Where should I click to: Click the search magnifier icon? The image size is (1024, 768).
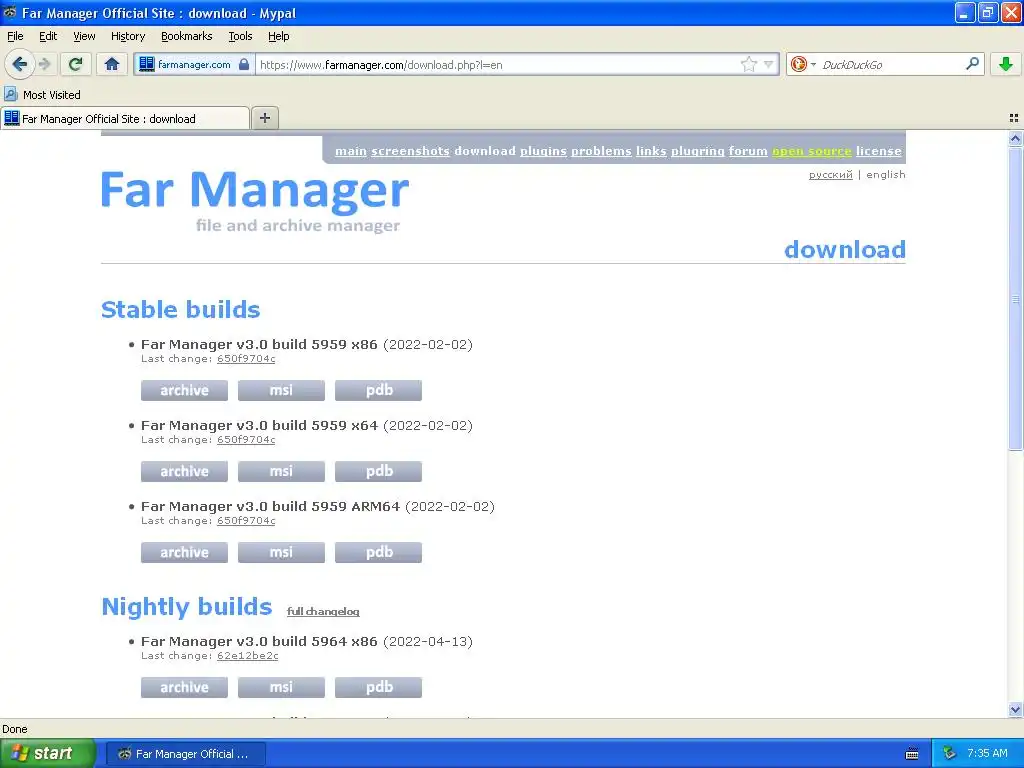tap(972, 63)
